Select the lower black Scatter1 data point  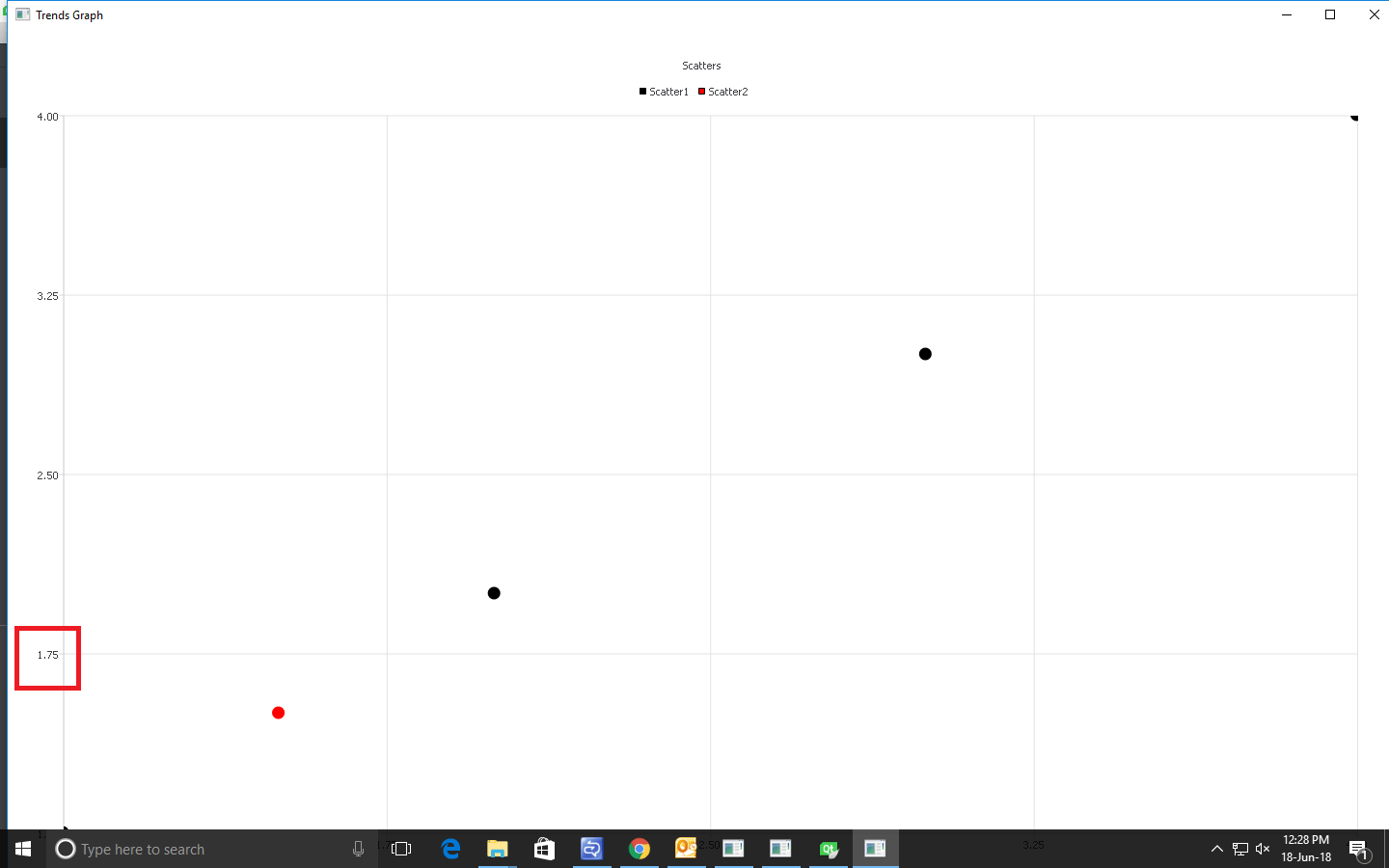[x=494, y=593]
